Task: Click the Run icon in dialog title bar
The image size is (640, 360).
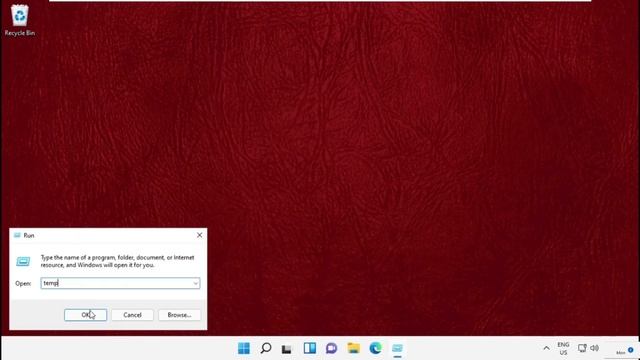Action: tap(17, 235)
